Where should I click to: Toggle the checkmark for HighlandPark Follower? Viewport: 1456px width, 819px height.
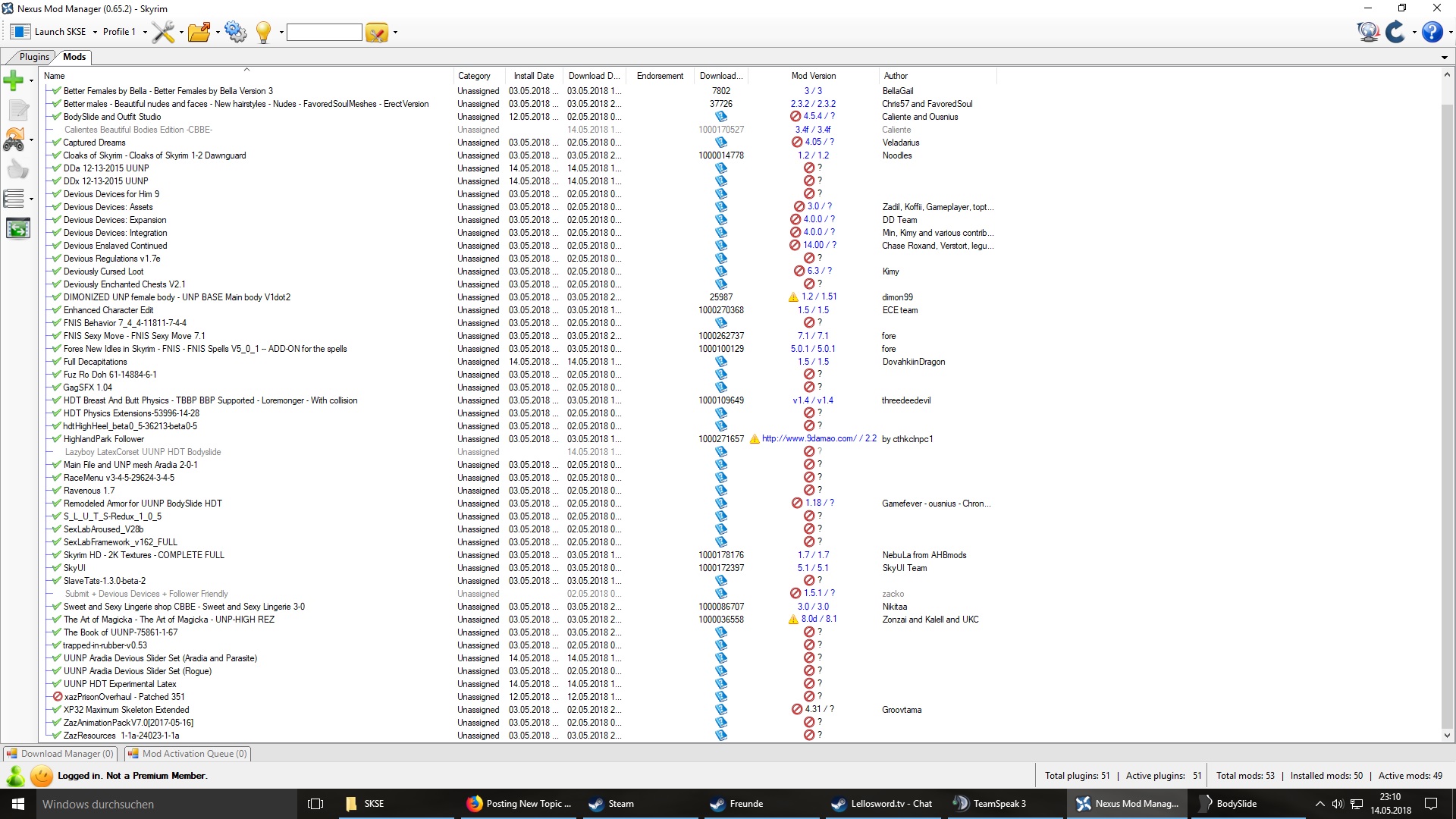[57, 439]
